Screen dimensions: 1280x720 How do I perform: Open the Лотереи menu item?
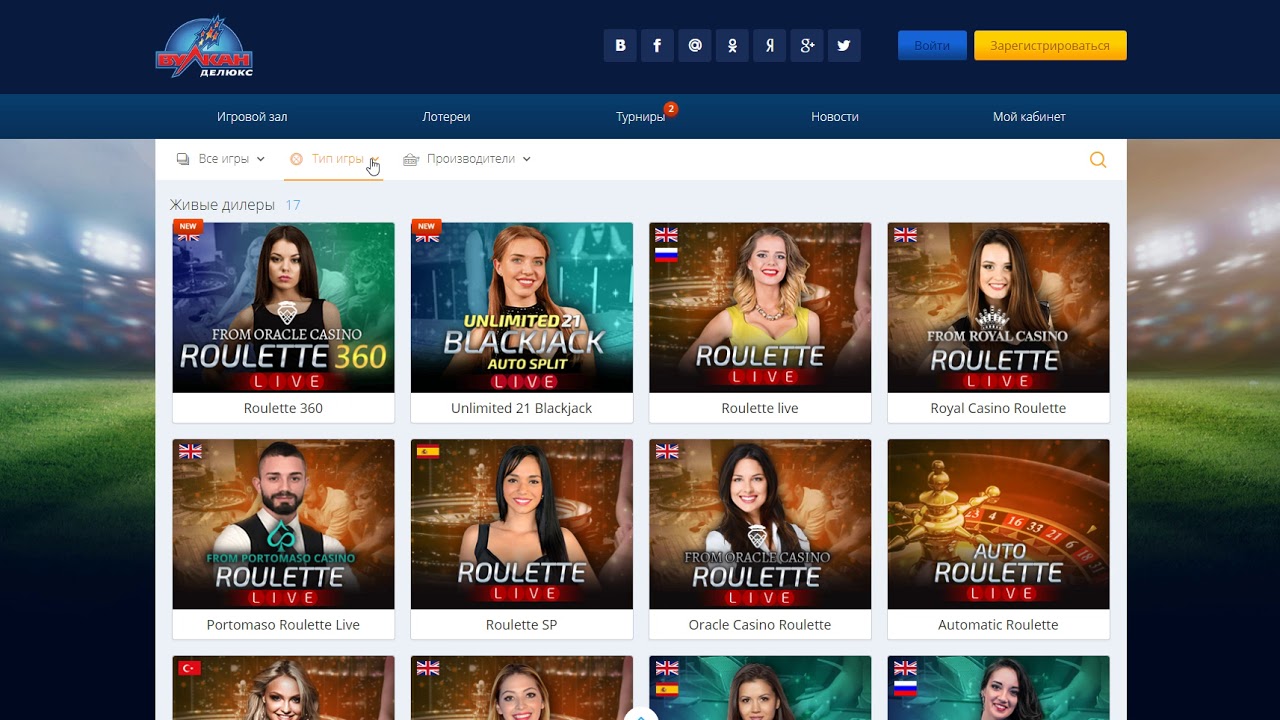[446, 117]
